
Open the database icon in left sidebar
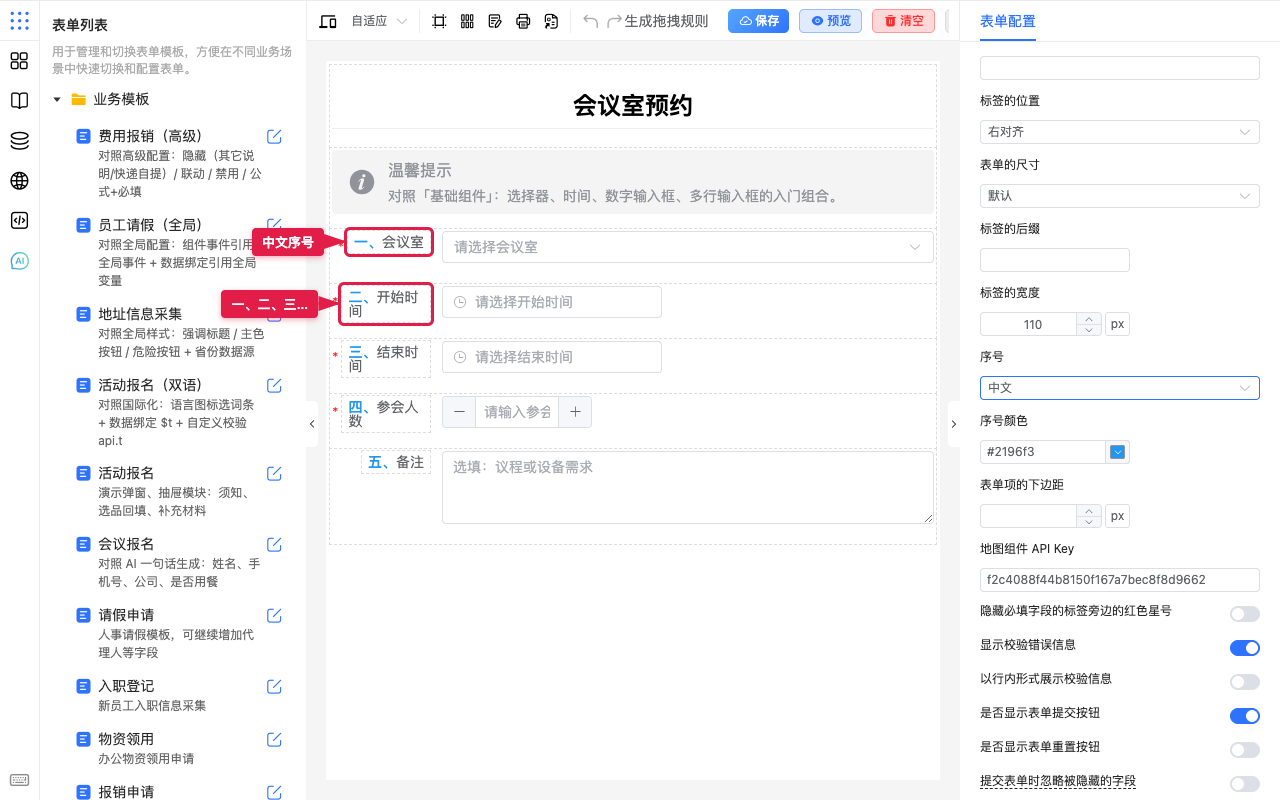(19, 141)
